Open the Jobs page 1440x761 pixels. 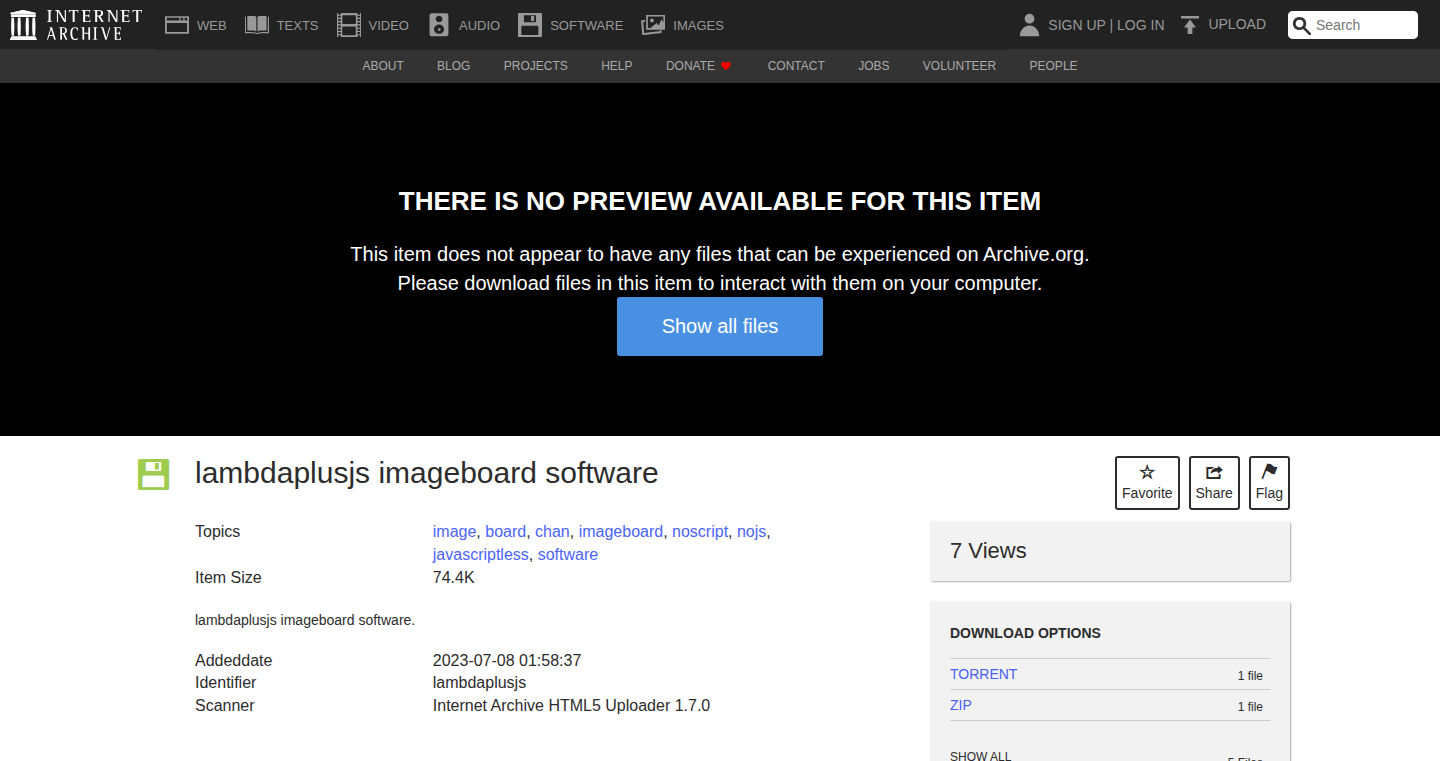pyautogui.click(x=873, y=66)
